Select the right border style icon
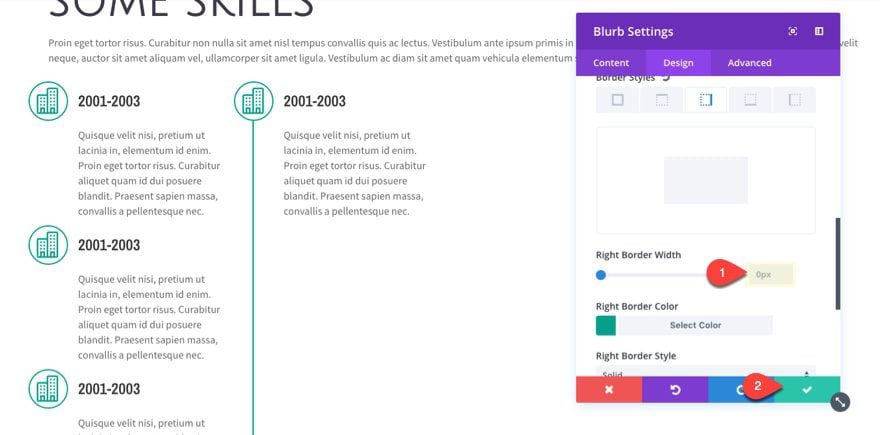The image size is (880, 435). pyautogui.click(x=706, y=100)
